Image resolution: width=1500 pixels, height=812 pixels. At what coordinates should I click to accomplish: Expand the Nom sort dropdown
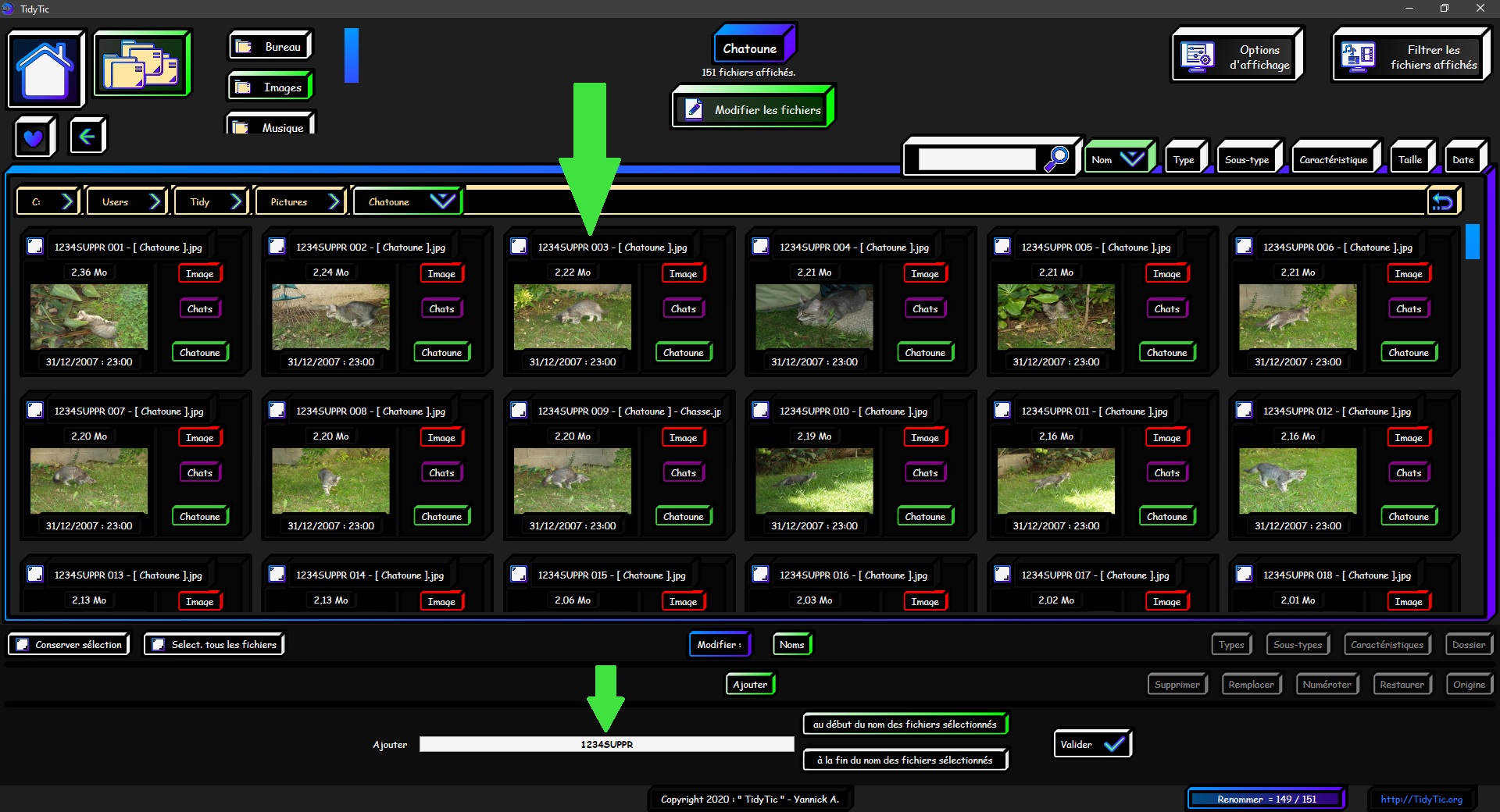tap(1132, 159)
